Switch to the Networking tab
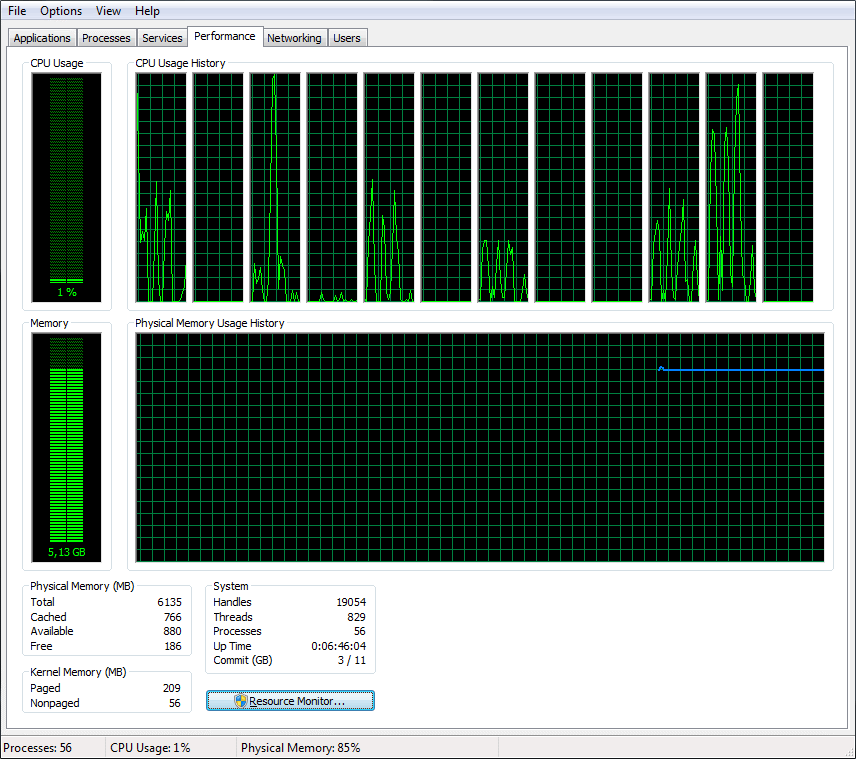 pyautogui.click(x=294, y=38)
